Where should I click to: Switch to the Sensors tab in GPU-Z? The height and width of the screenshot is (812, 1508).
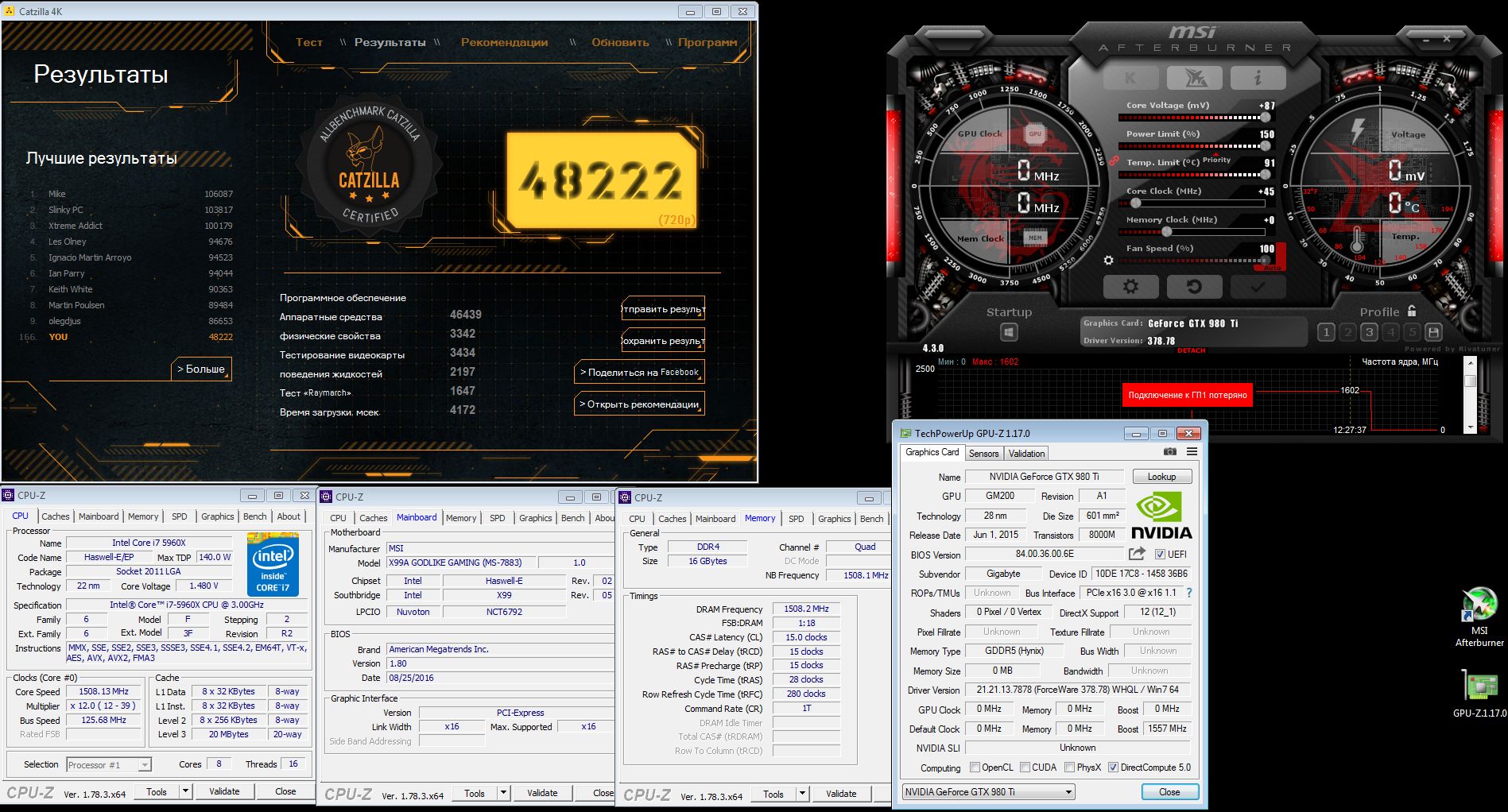point(983,454)
